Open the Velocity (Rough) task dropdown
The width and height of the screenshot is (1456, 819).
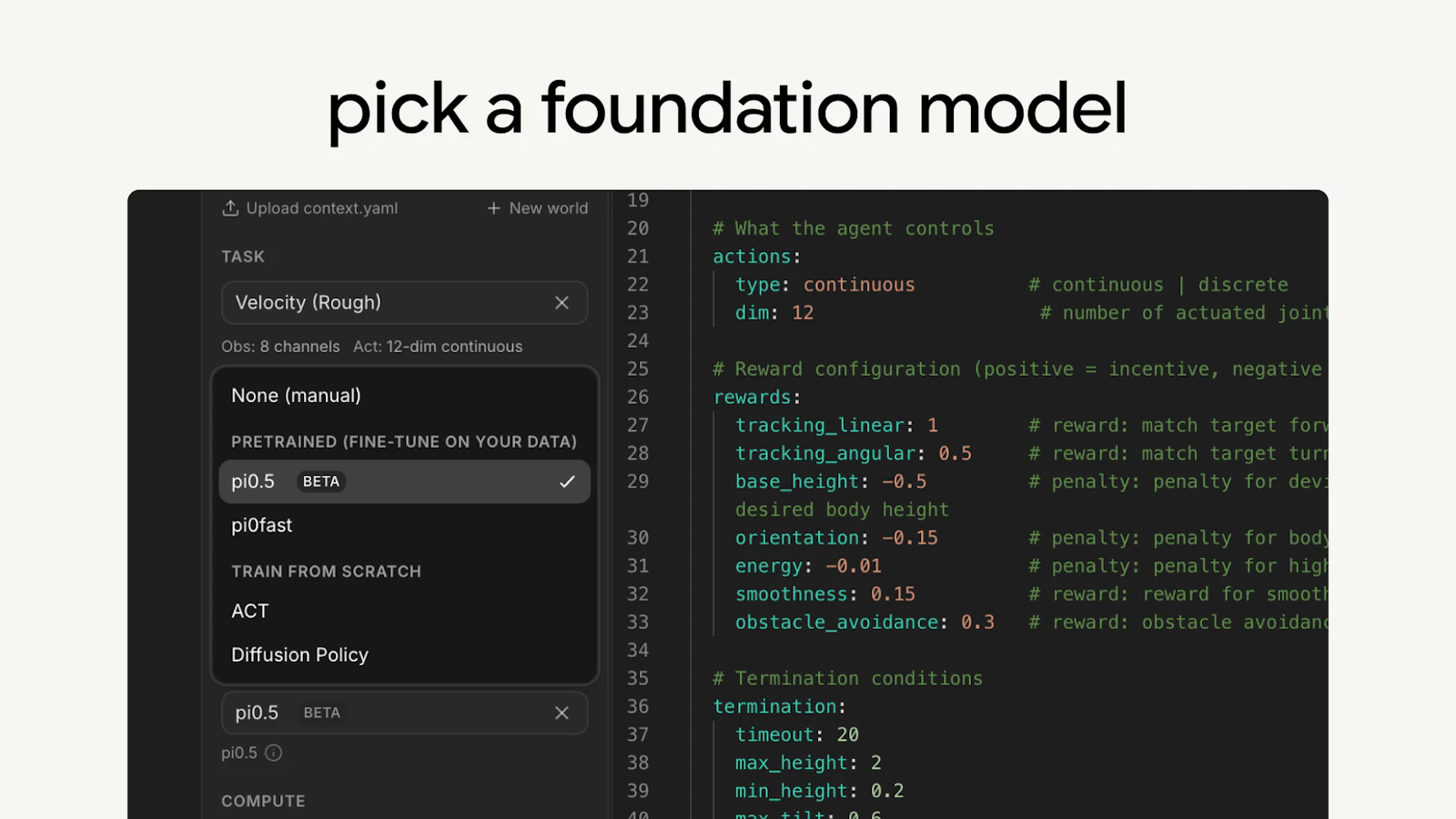point(404,303)
